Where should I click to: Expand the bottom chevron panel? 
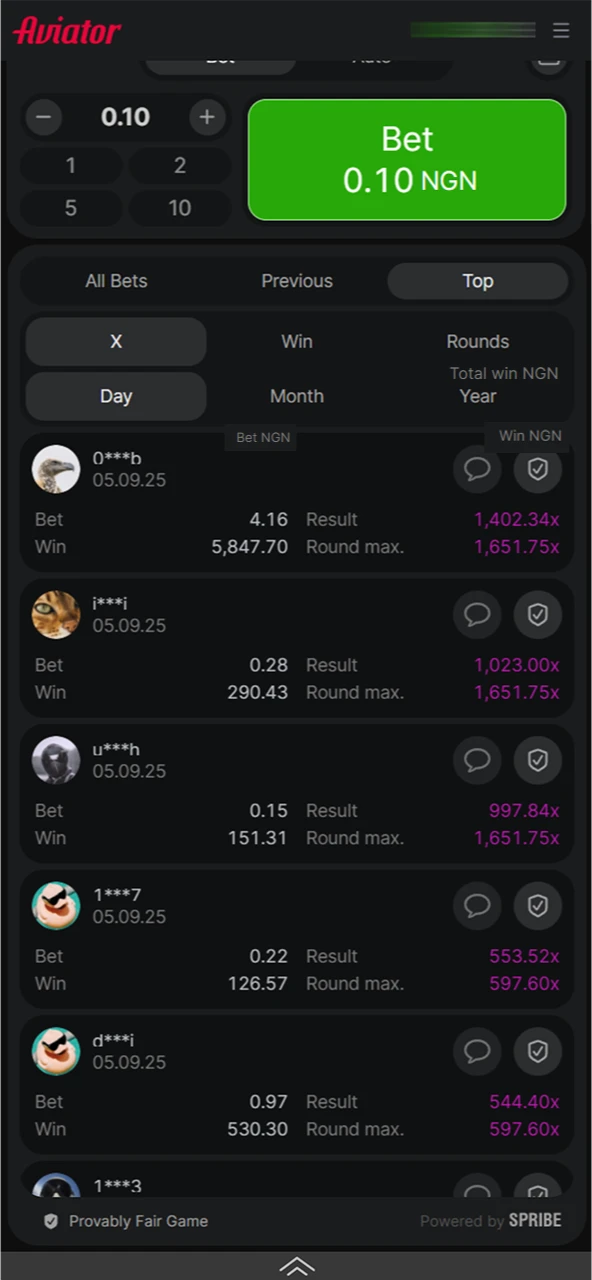296,1265
